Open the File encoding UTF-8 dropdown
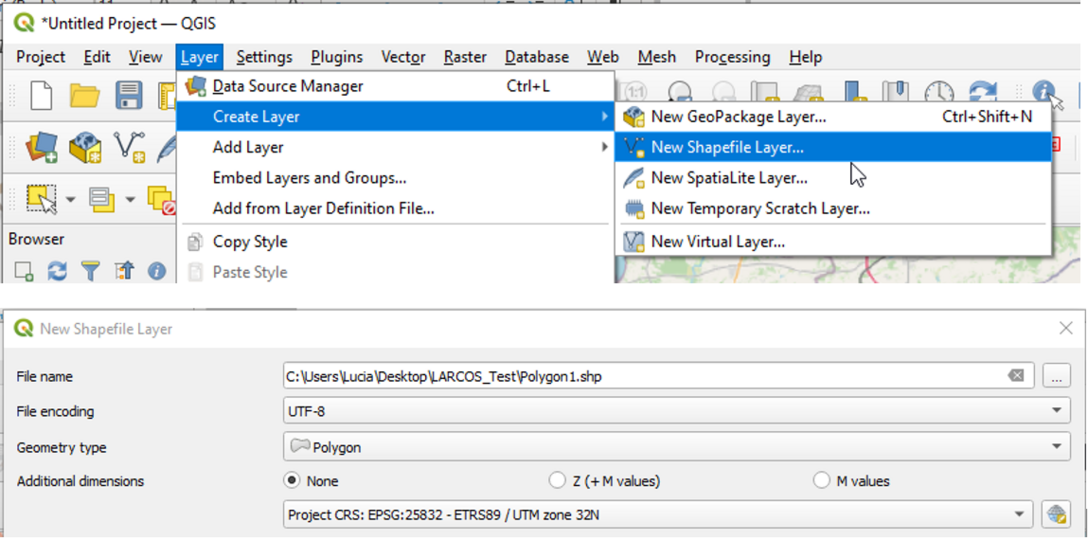Screen dimensions: 1088x540 [x=677, y=411]
